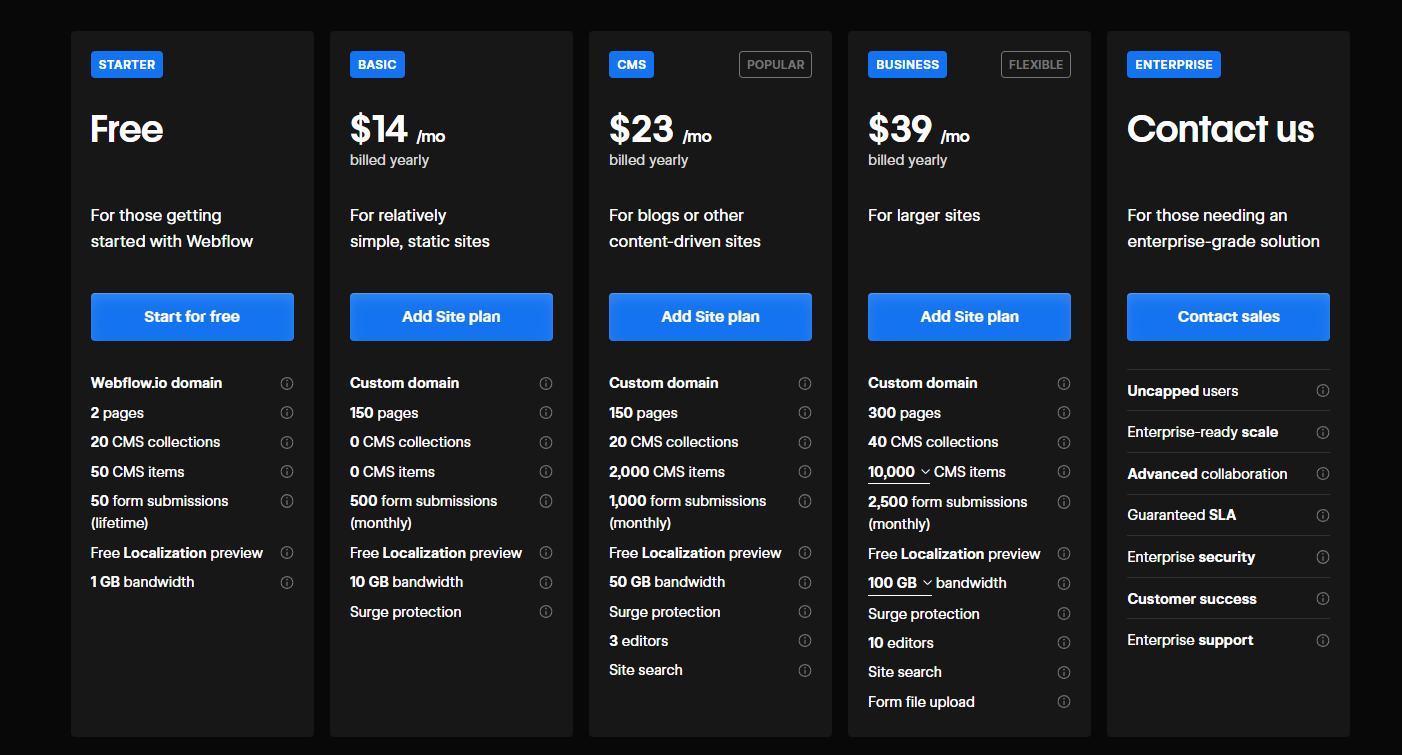Show info about Uncapped users on Enterprise

tap(1322, 390)
